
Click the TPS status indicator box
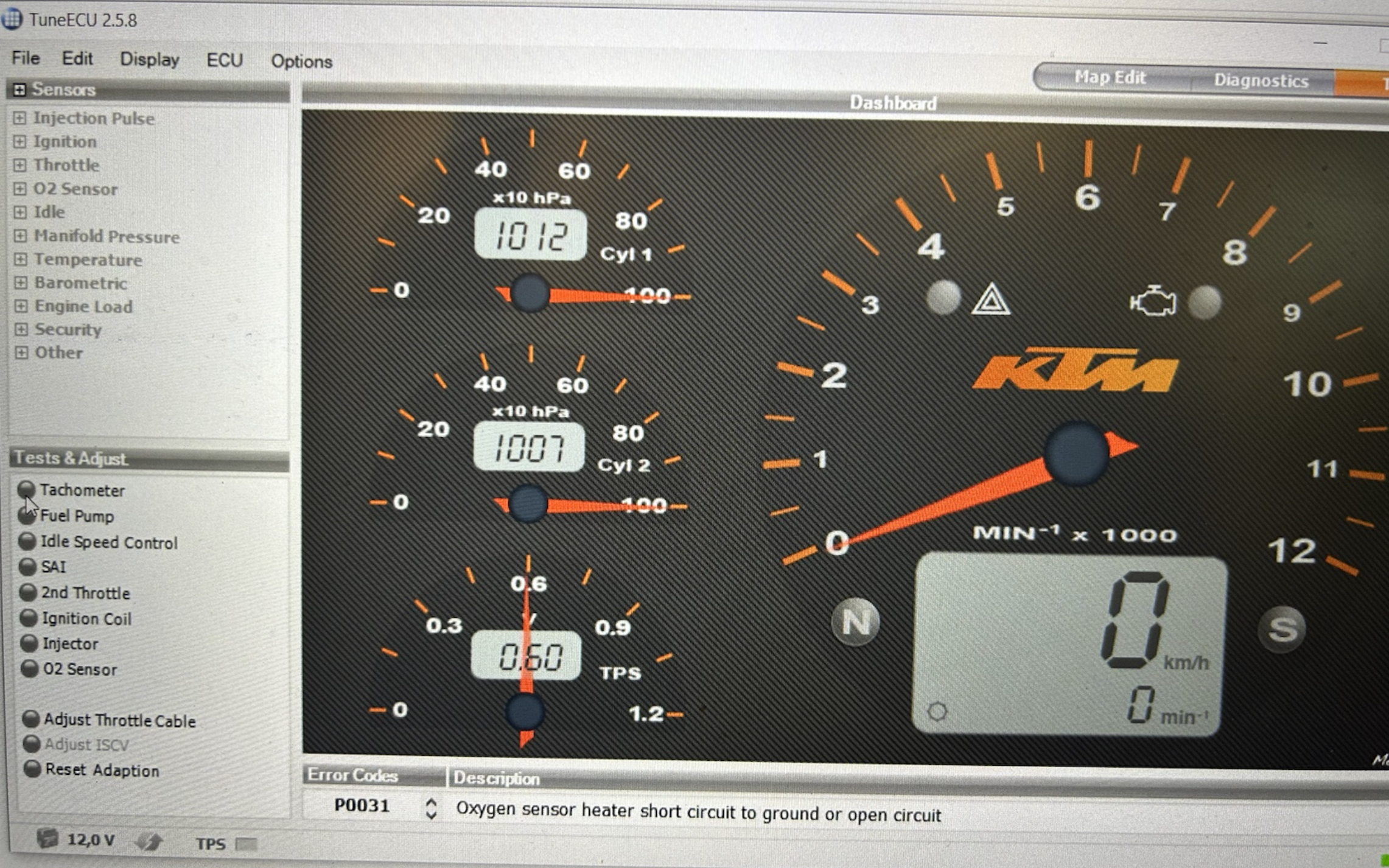click(x=246, y=844)
